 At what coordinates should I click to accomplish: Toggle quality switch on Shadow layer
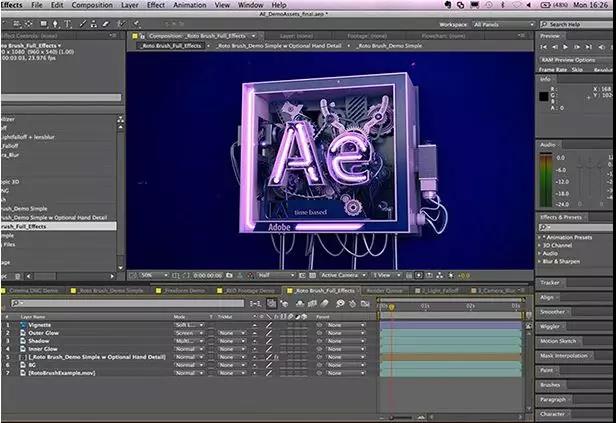click(269, 341)
